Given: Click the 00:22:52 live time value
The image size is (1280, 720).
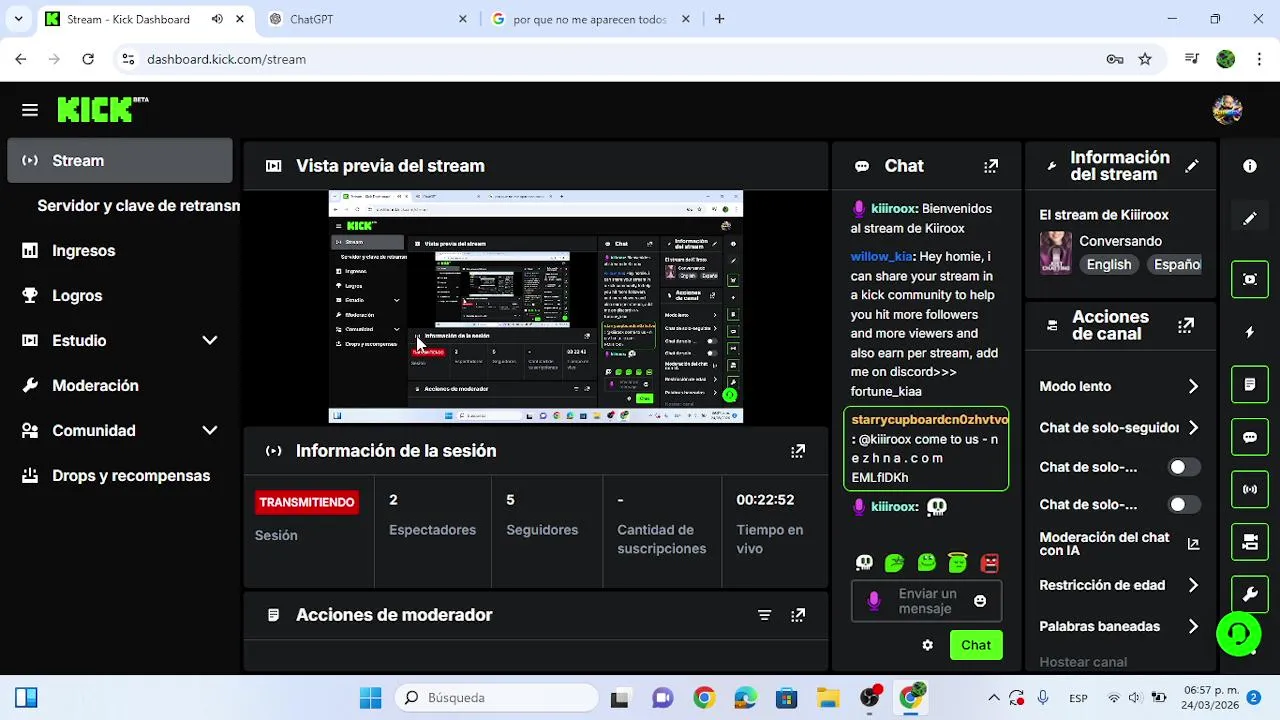Looking at the screenshot, I should [x=765, y=500].
